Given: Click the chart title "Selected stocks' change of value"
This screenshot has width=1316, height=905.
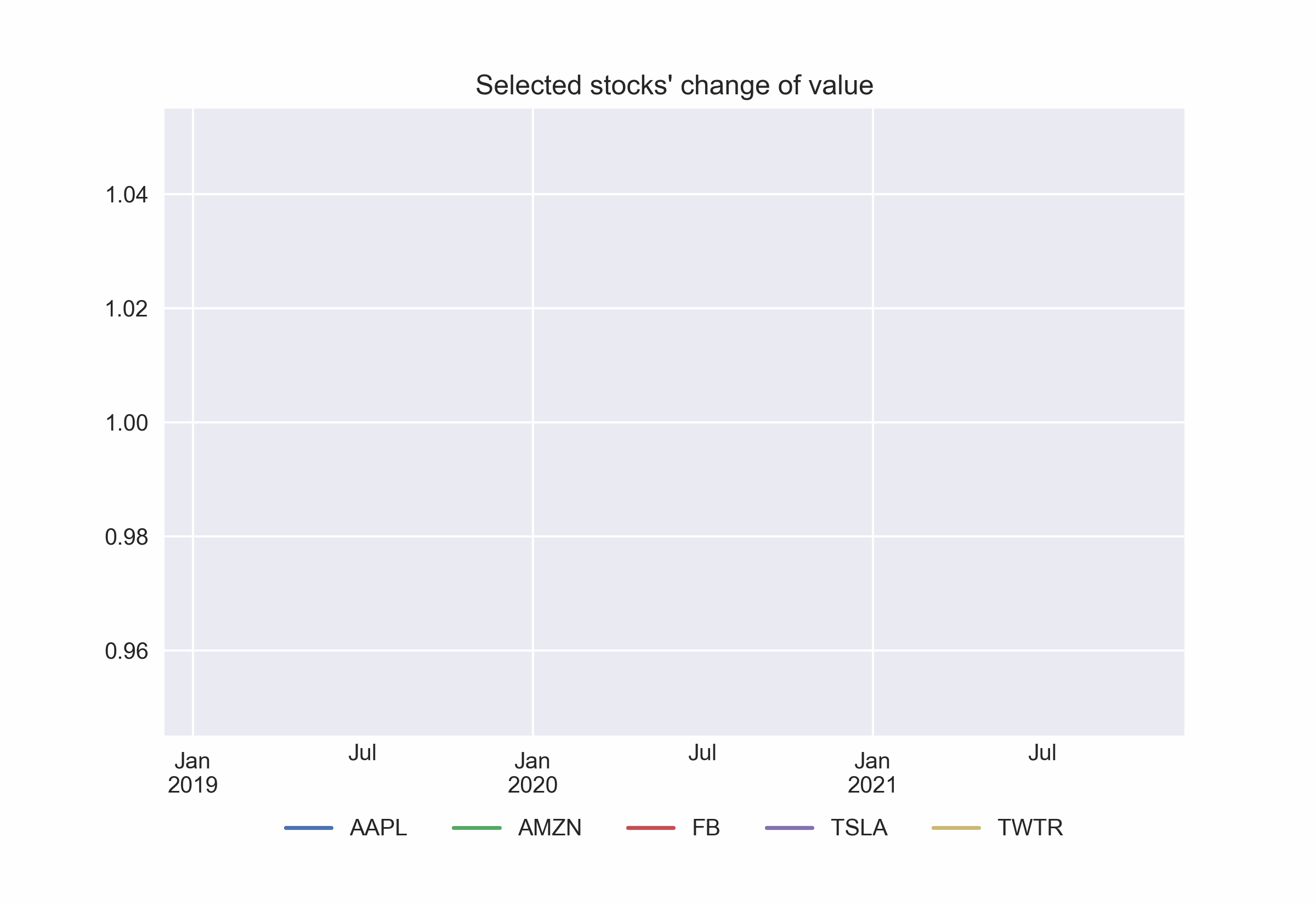Looking at the screenshot, I should pos(674,86).
